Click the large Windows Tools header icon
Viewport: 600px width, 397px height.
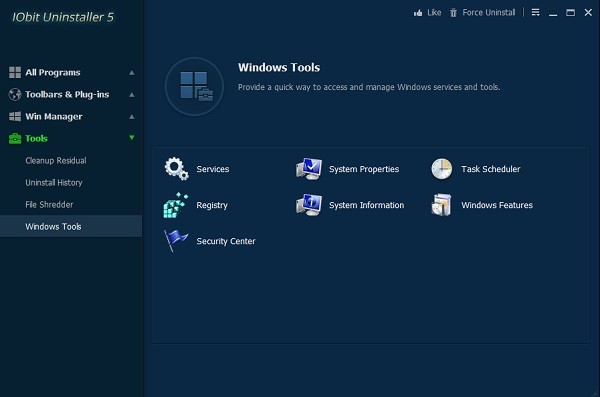194,87
